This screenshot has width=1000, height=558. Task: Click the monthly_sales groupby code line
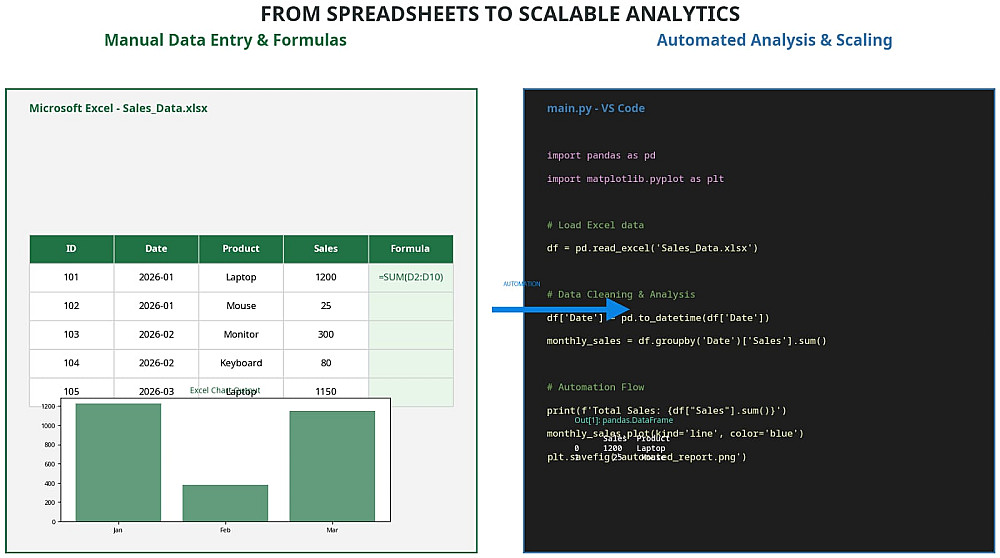tap(686, 341)
